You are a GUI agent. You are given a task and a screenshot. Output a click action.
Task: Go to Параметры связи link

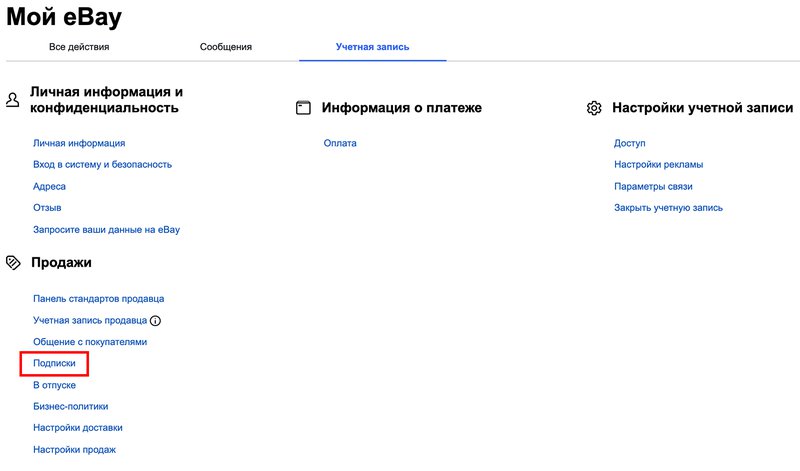click(x=653, y=187)
